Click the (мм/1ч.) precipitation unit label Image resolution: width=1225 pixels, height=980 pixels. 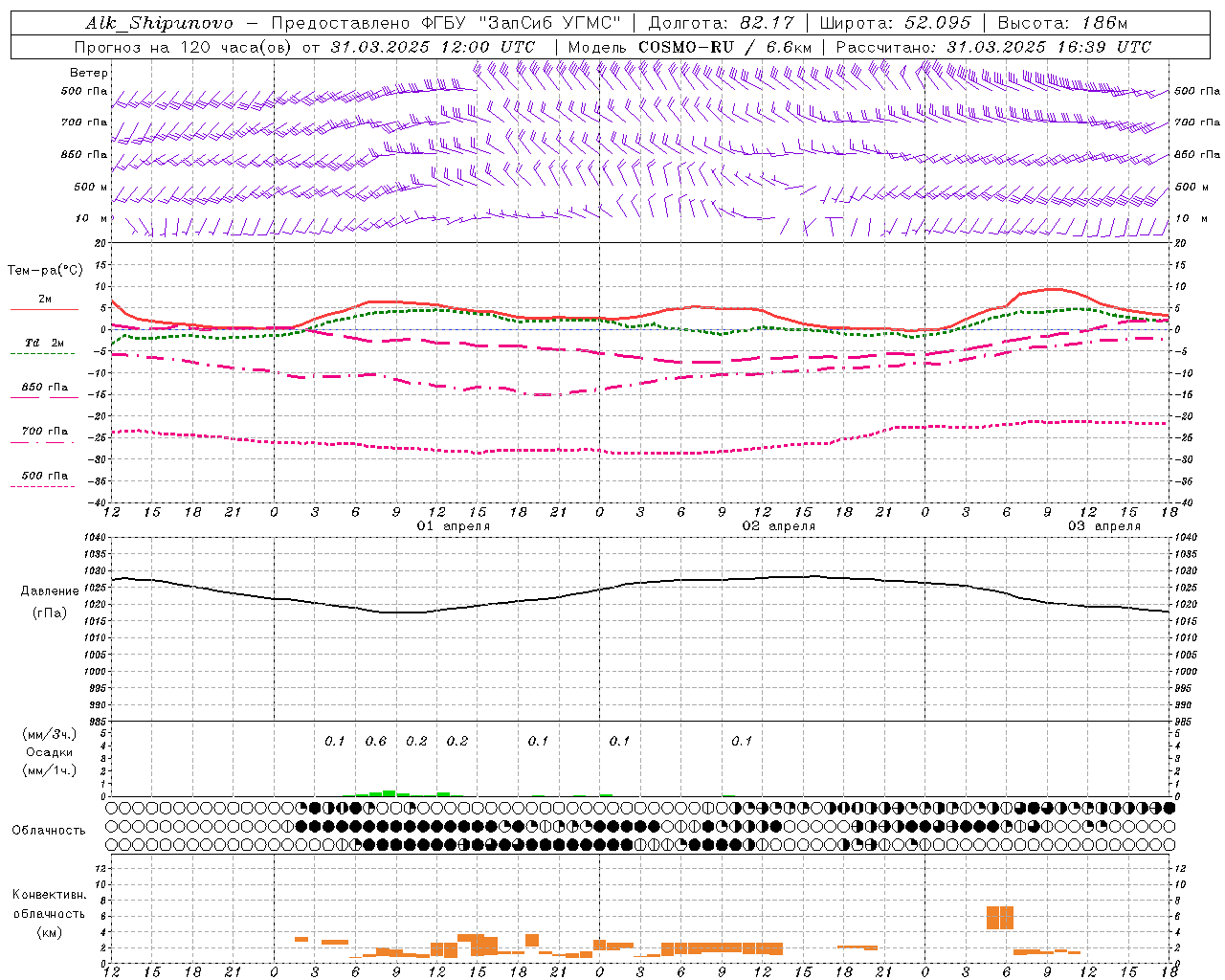(50, 771)
